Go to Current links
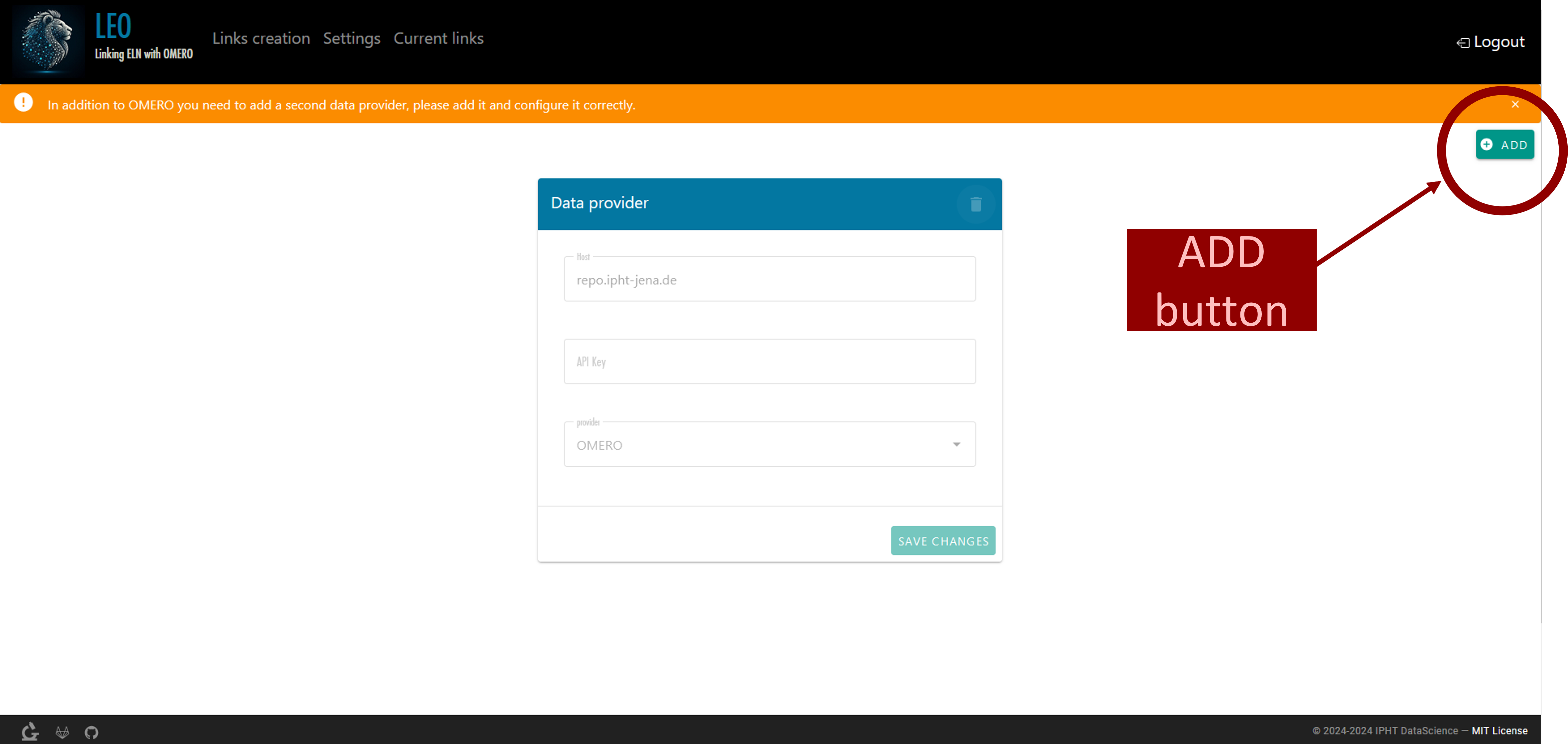 coord(438,38)
